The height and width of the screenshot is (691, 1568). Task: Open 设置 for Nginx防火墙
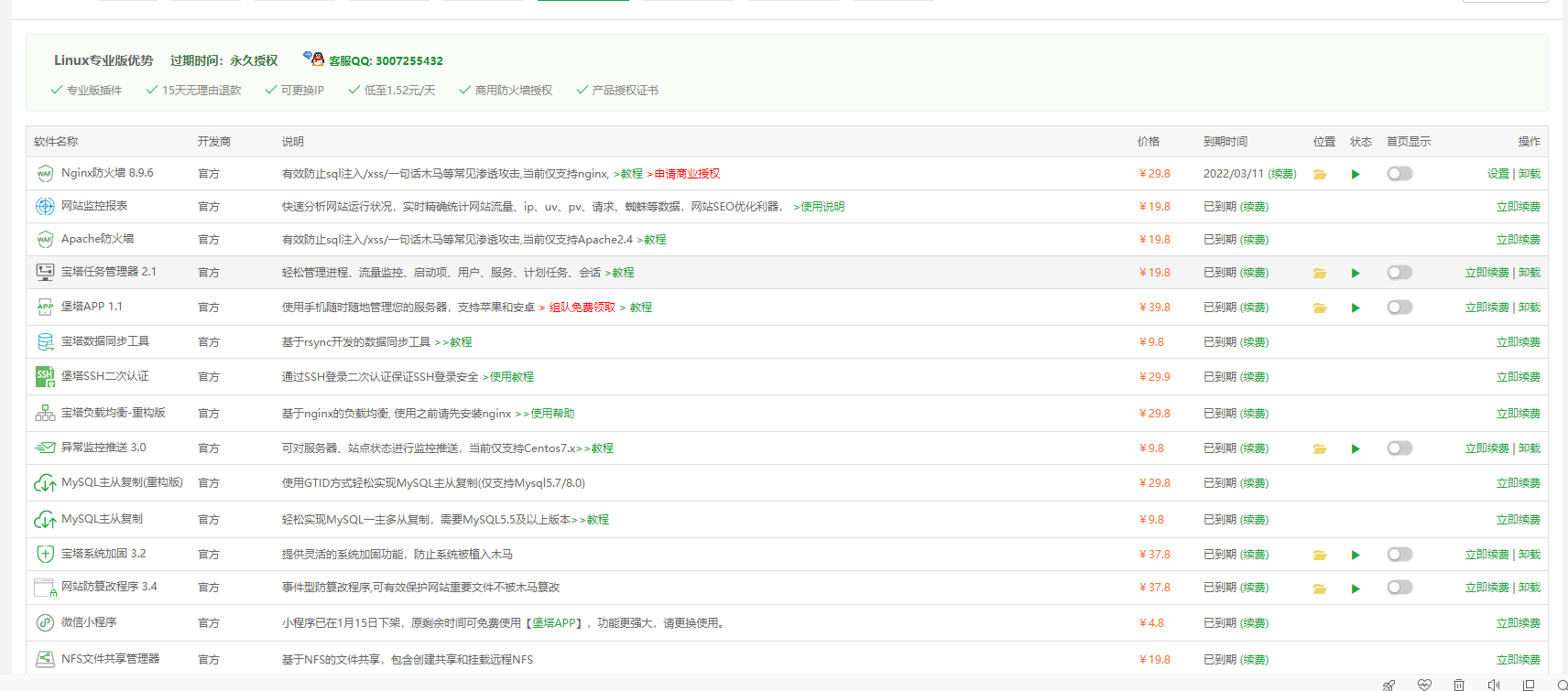click(x=1498, y=173)
